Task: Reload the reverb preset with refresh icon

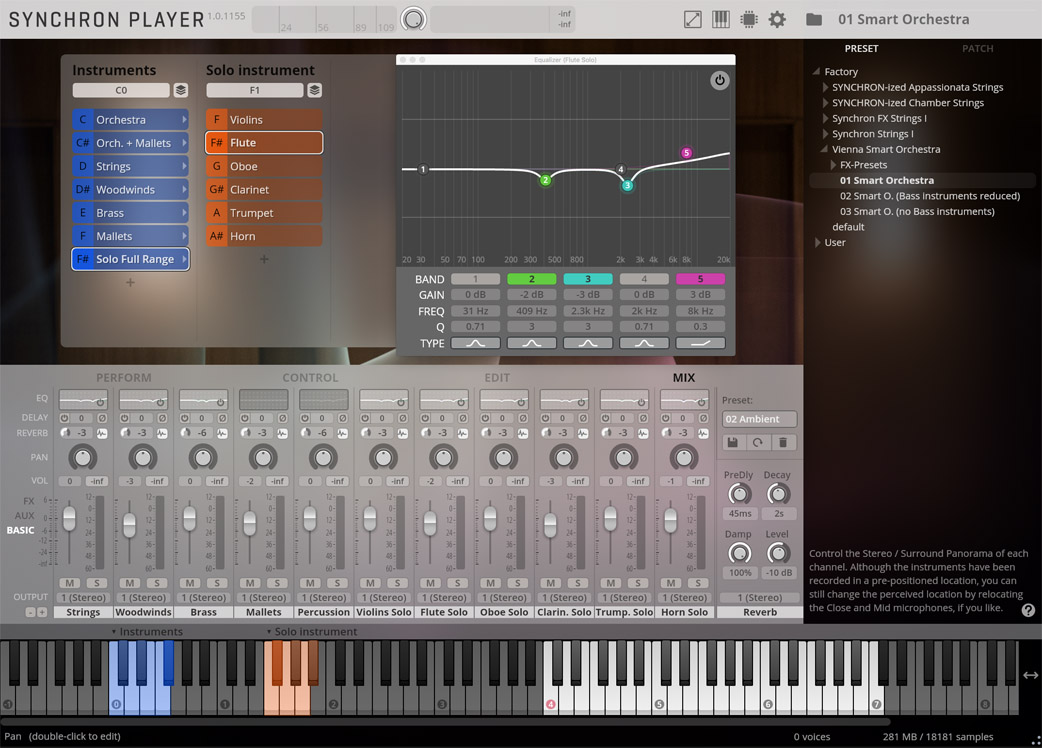Action: [x=758, y=442]
